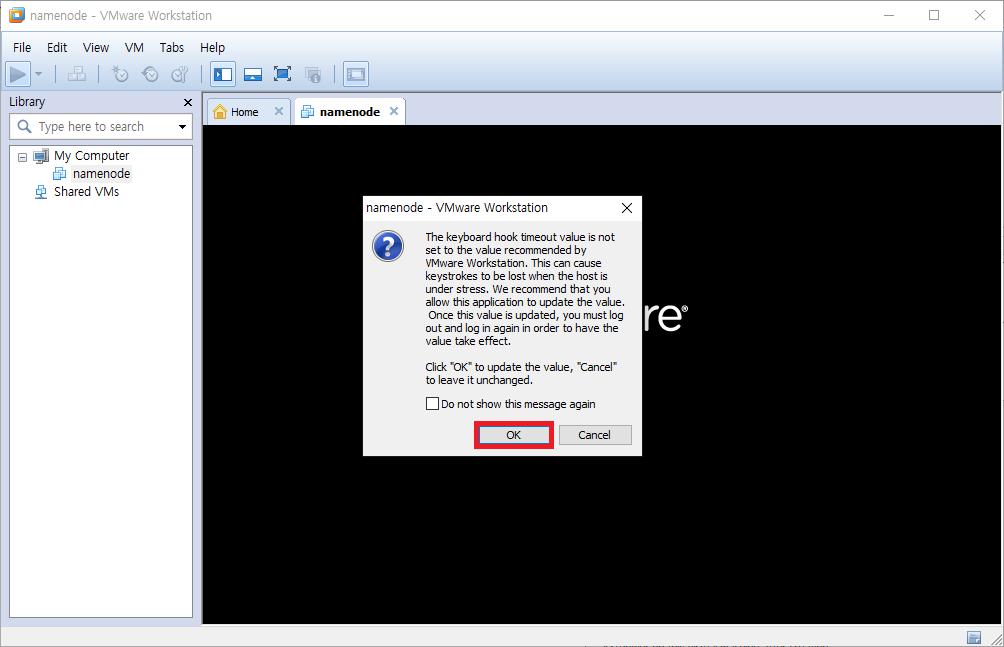Select My Computer in the library tree
The width and height of the screenshot is (1004, 647).
pyautogui.click(x=92, y=156)
